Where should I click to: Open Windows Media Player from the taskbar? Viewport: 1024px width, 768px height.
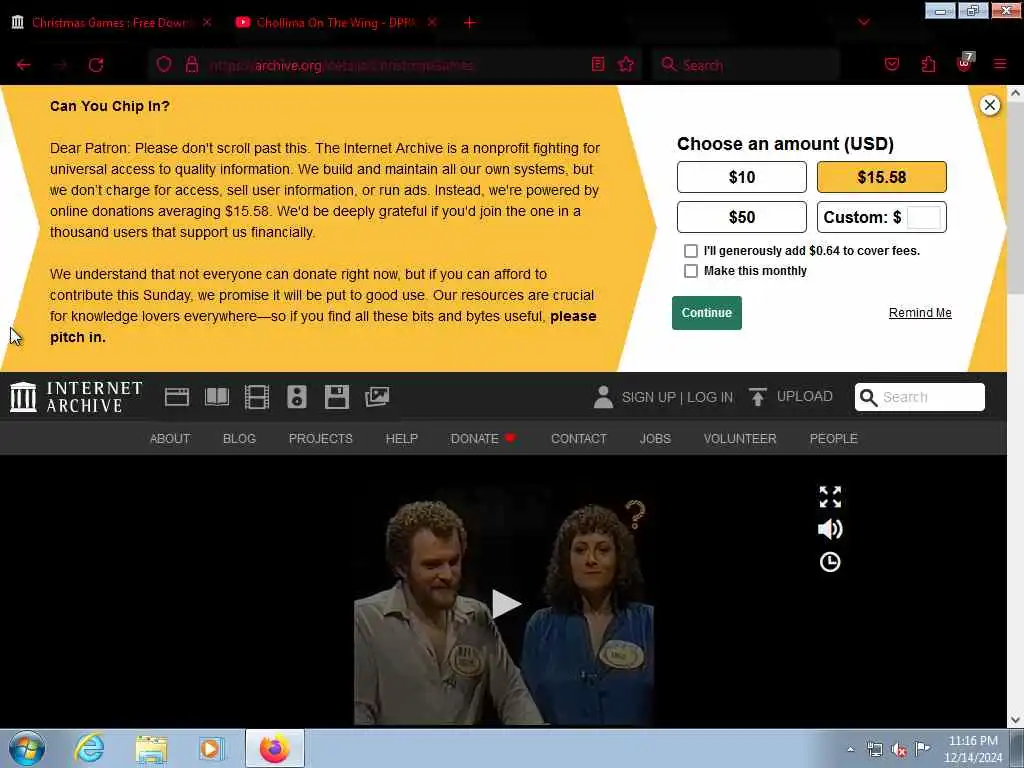[211, 748]
